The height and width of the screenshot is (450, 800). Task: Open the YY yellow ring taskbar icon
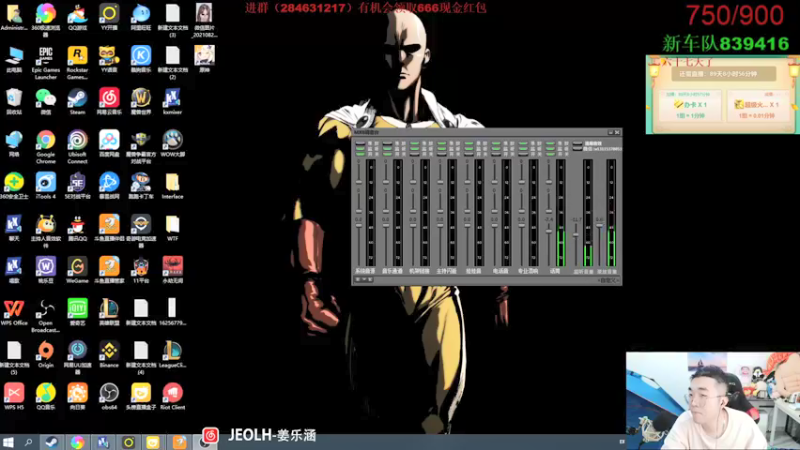[x=128, y=442]
